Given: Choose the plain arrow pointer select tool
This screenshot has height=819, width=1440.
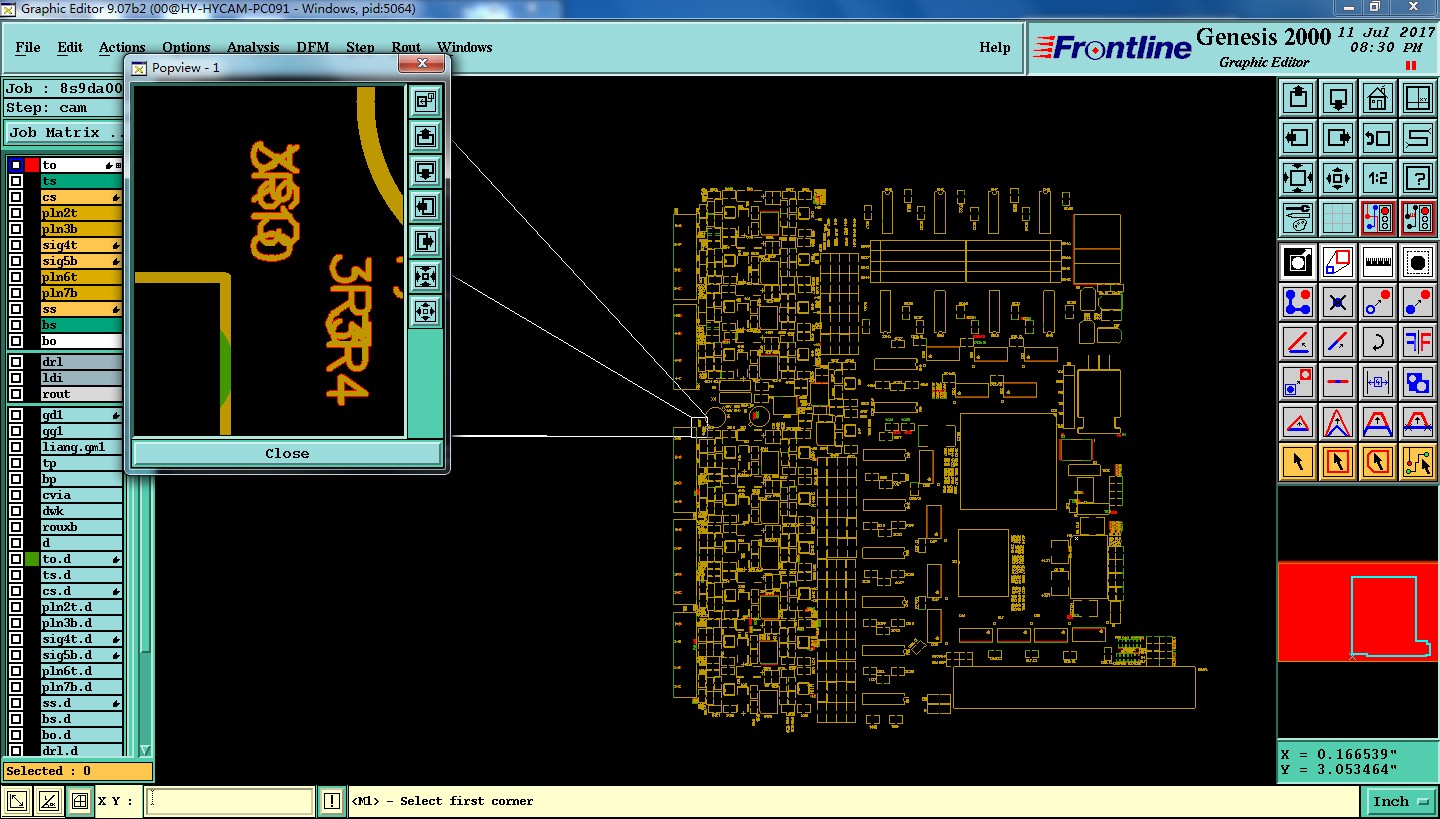Looking at the screenshot, I should click(1297, 461).
